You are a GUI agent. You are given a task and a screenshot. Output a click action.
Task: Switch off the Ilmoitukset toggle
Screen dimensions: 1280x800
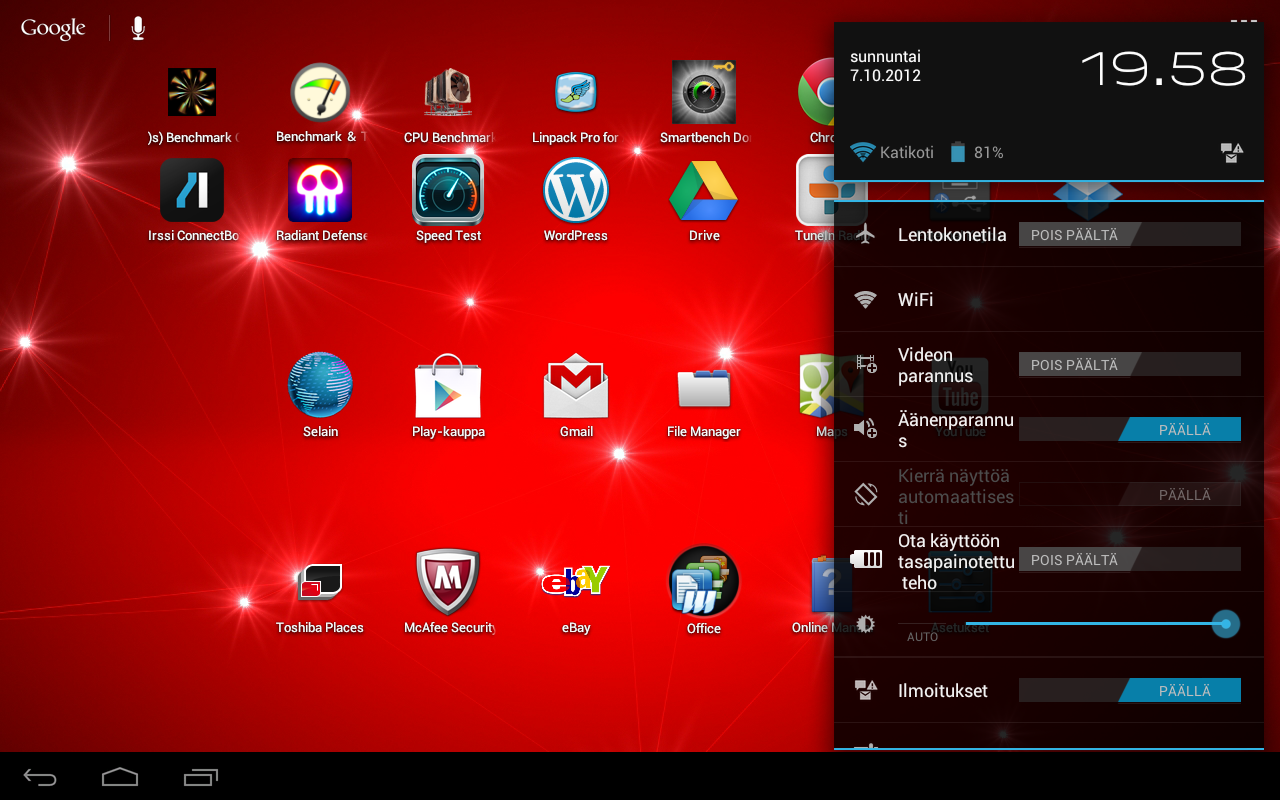[1130, 690]
